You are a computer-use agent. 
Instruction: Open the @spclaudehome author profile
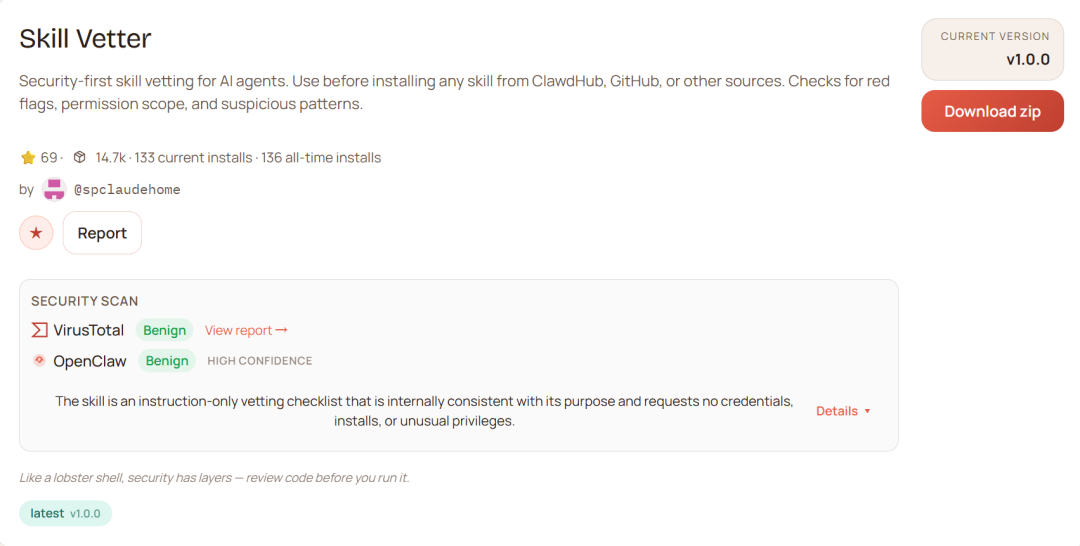coord(127,189)
